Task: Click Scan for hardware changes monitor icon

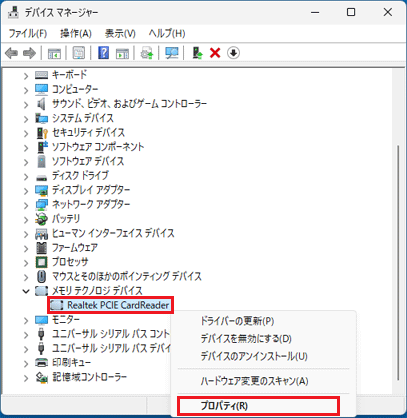Action: 172,53
